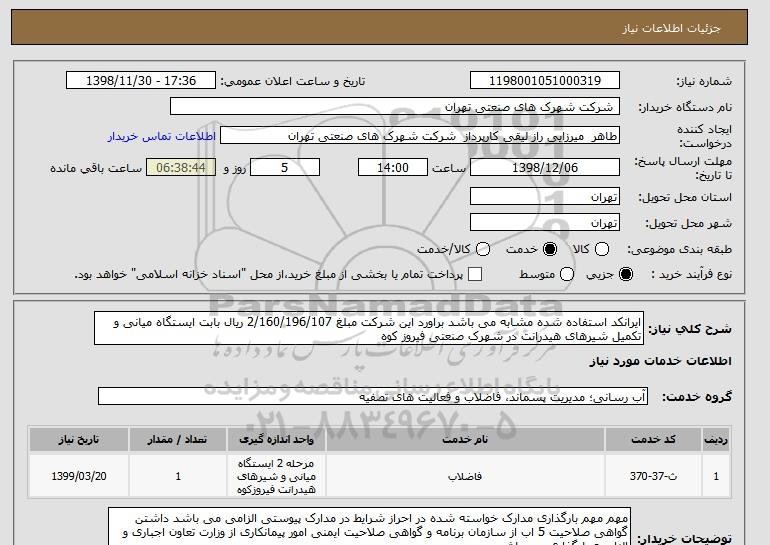This screenshot has height=545, width=770.
Task: Click the گروه خدمت field آب رسانی
Action: [x=373, y=396]
